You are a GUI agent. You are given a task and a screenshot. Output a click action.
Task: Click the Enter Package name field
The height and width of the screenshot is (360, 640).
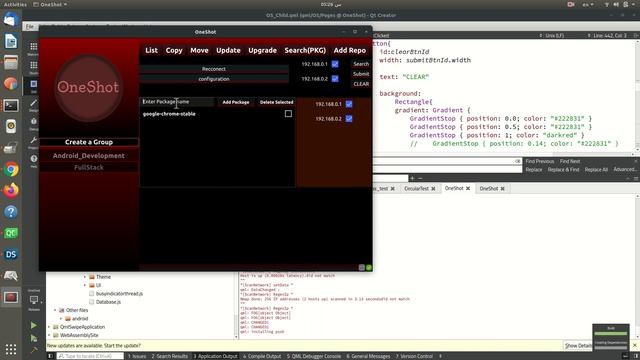click(178, 102)
